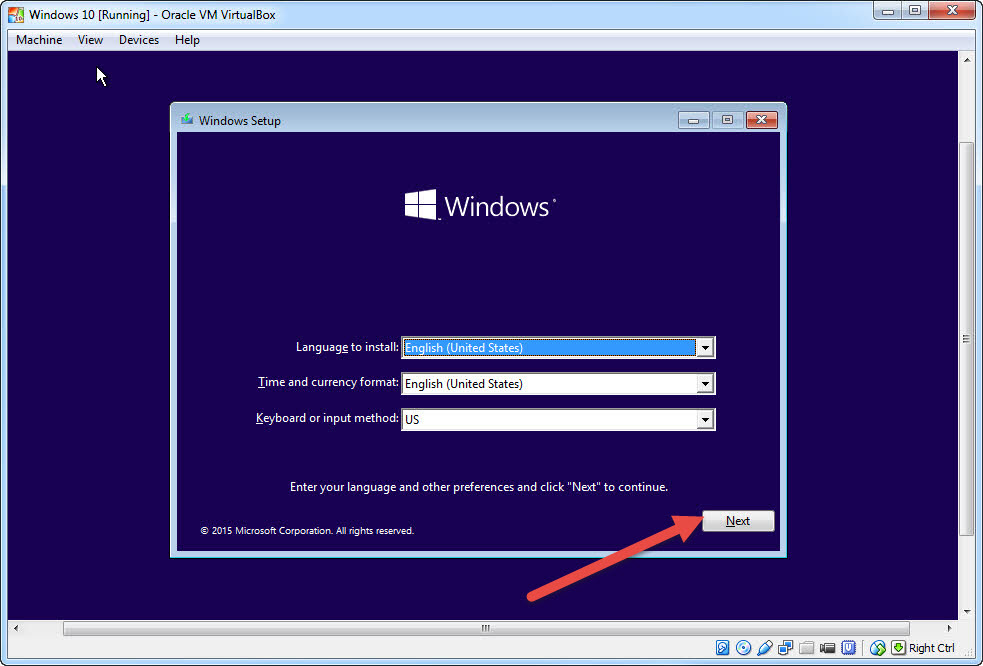The image size is (983, 666).
Task: Click the Windows logo in setup
Action: (x=480, y=205)
